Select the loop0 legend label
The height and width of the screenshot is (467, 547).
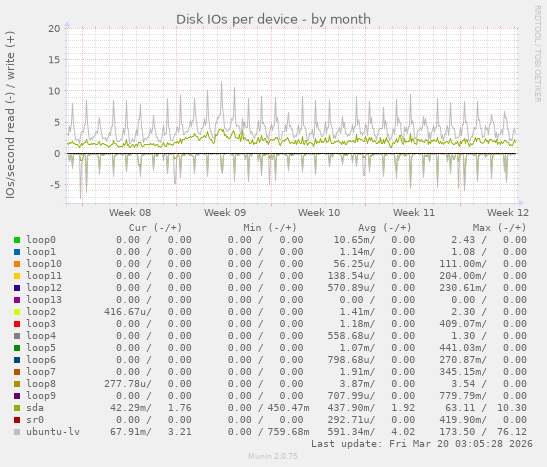41,240
